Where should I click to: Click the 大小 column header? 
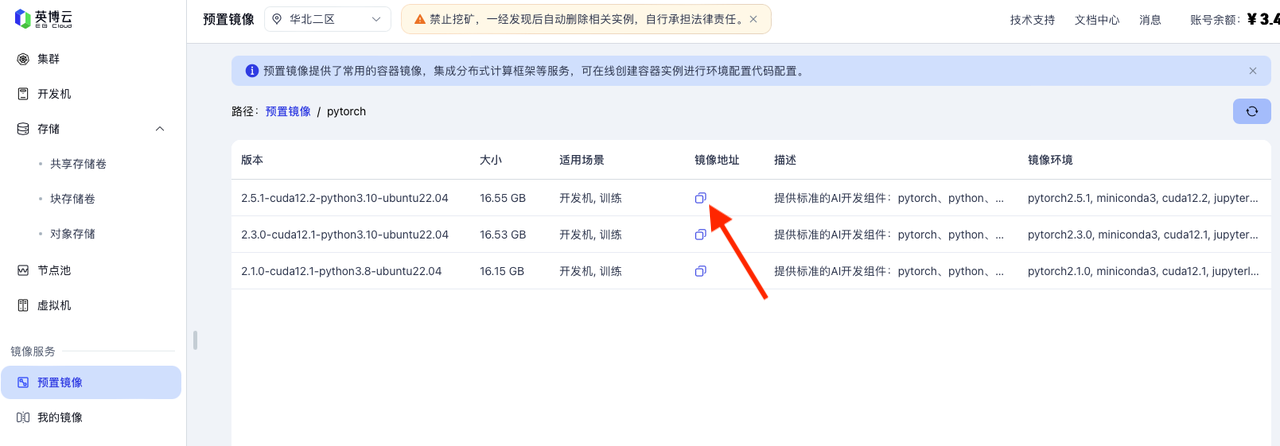click(491, 160)
